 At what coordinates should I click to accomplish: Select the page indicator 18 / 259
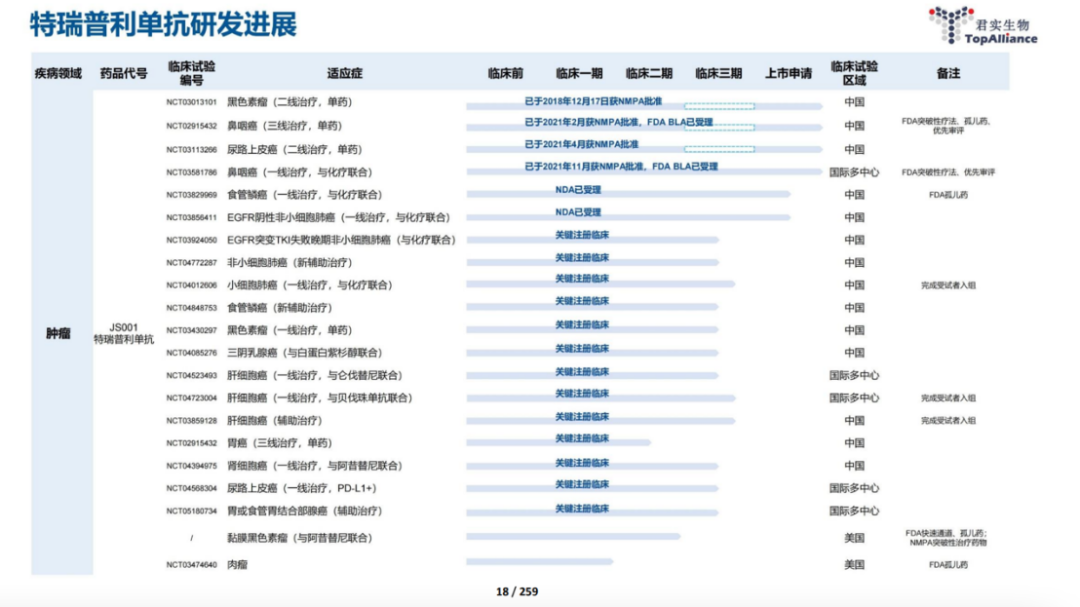517,591
